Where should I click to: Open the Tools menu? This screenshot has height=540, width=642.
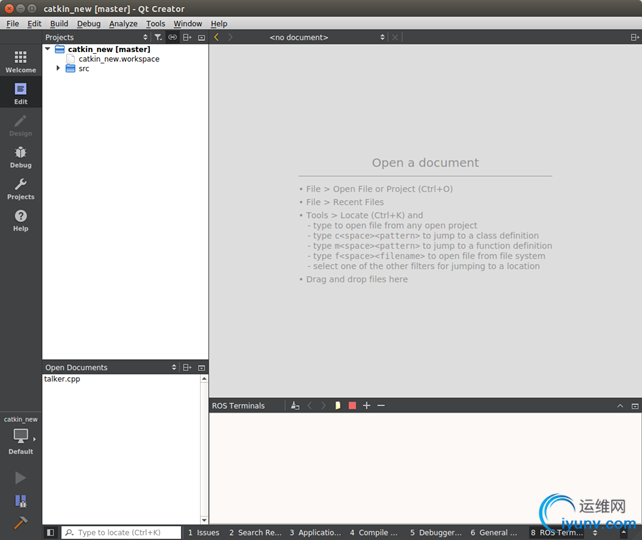coord(156,24)
